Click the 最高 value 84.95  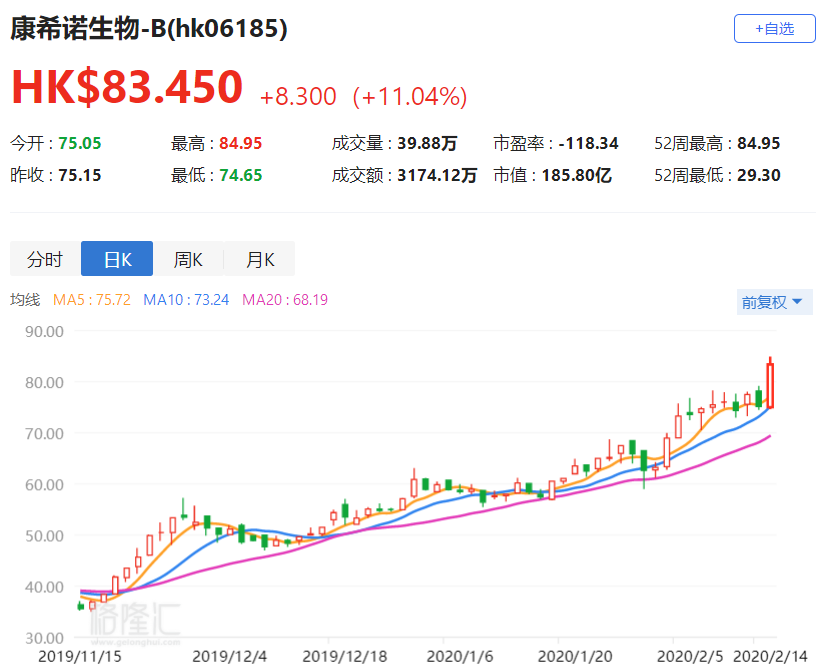(240, 143)
